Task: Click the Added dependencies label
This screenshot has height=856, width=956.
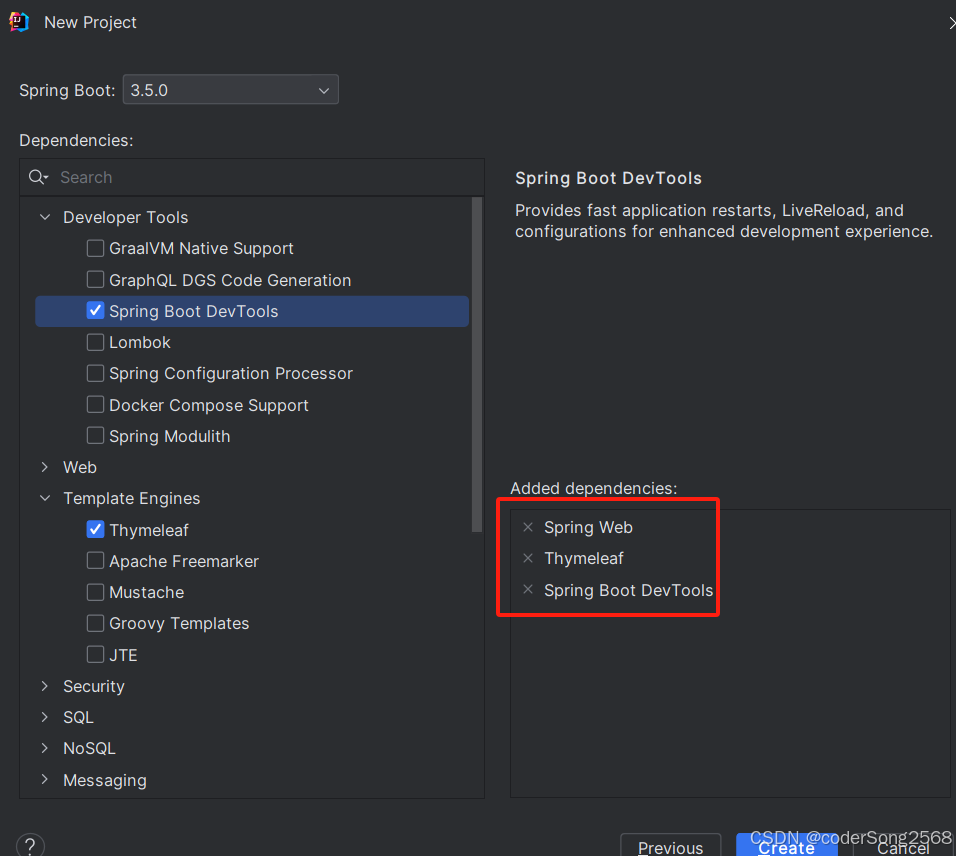Action: coord(594,488)
